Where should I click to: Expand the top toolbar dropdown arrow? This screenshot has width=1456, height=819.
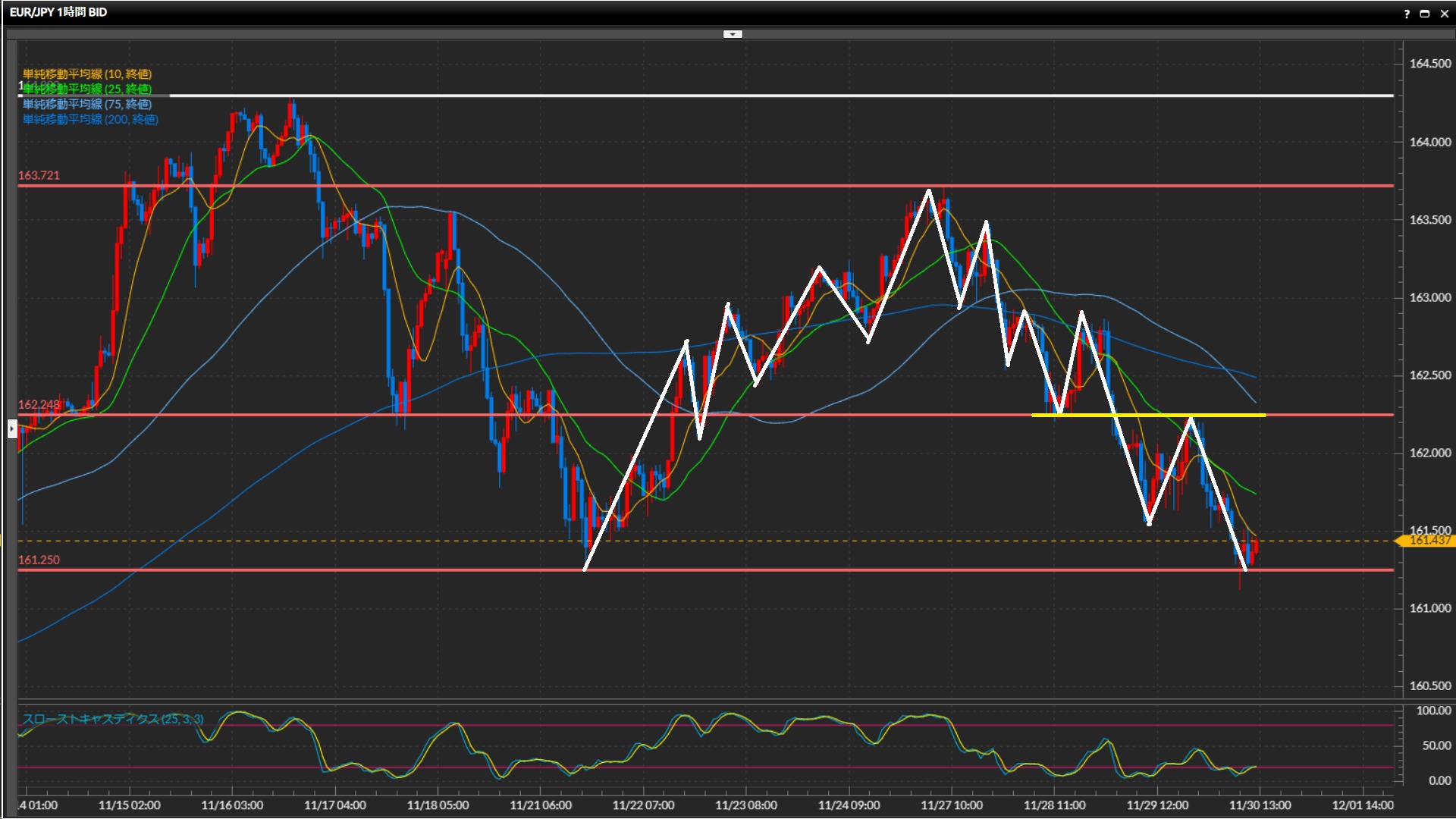(733, 34)
